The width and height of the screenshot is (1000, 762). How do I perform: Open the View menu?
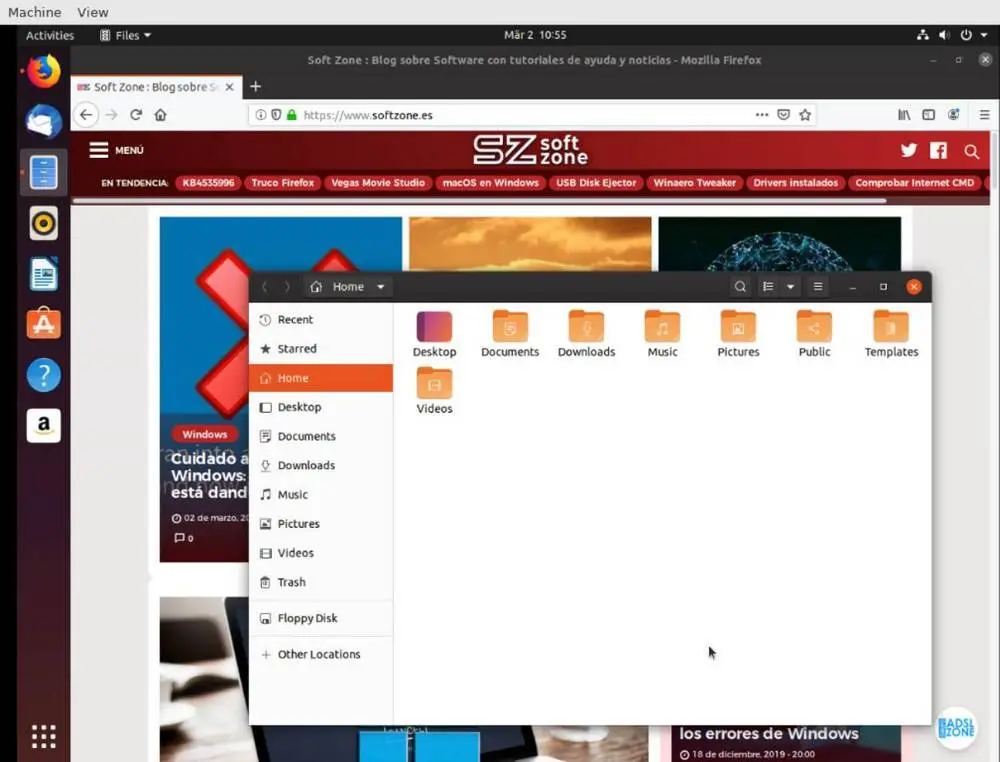[x=92, y=12]
